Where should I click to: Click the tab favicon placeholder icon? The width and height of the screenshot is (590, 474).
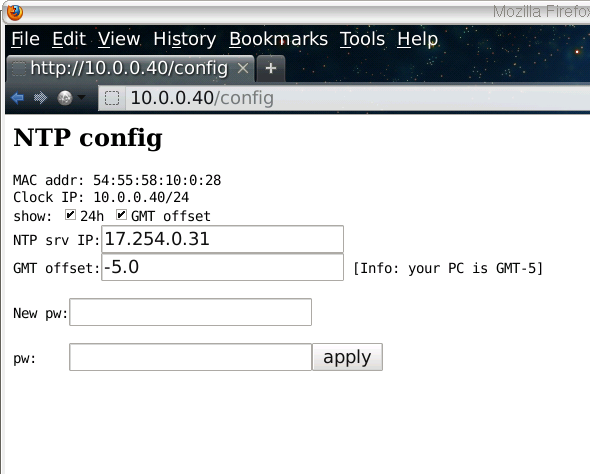[x=18, y=68]
